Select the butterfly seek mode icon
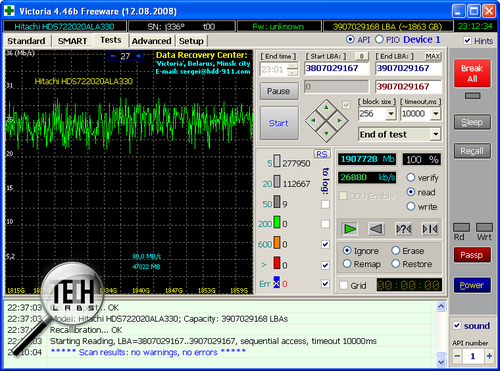The height and width of the screenshot is (371, 500). point(430,229)
